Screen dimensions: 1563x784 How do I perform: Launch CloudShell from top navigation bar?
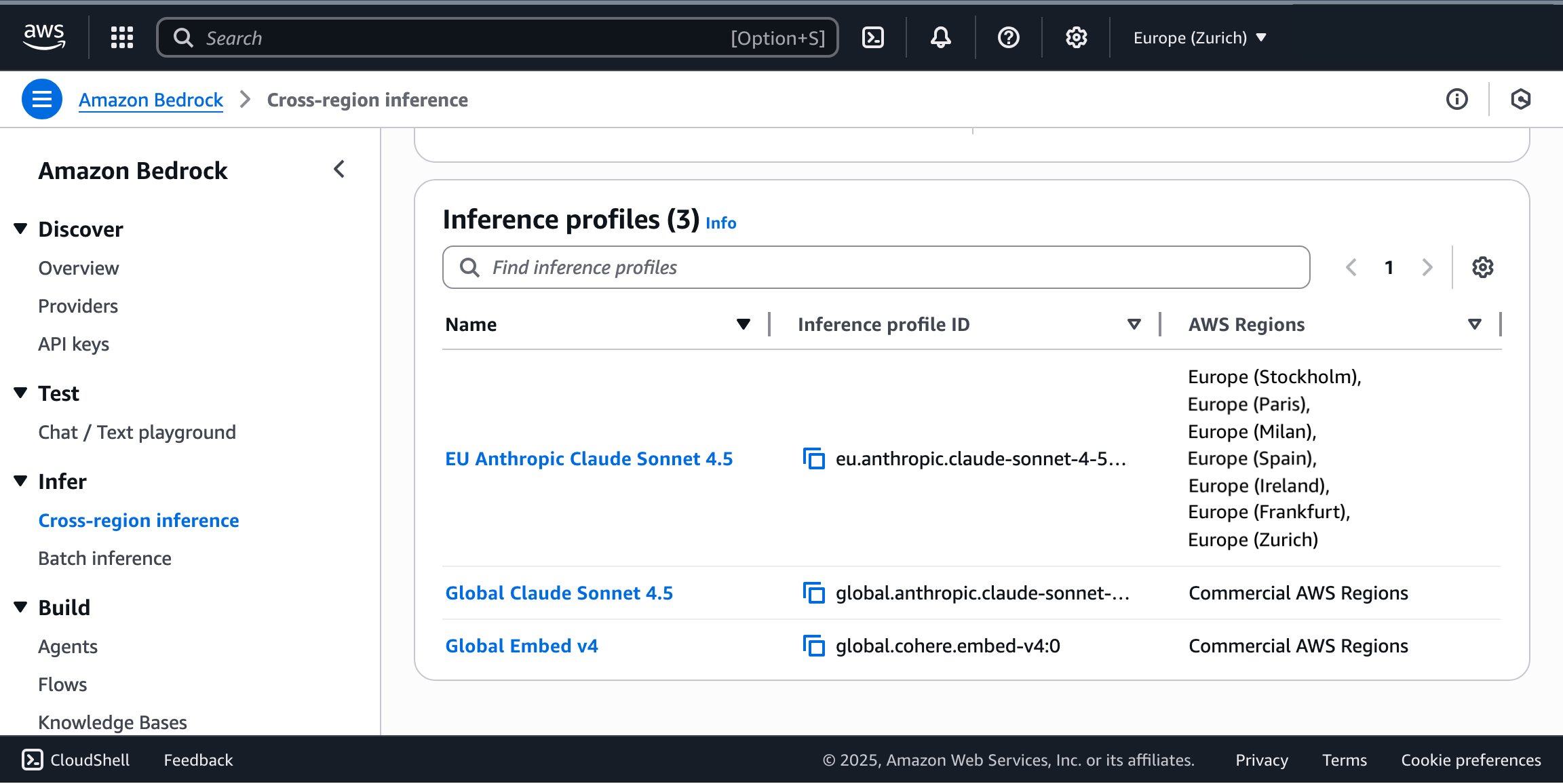click(872, 37)
